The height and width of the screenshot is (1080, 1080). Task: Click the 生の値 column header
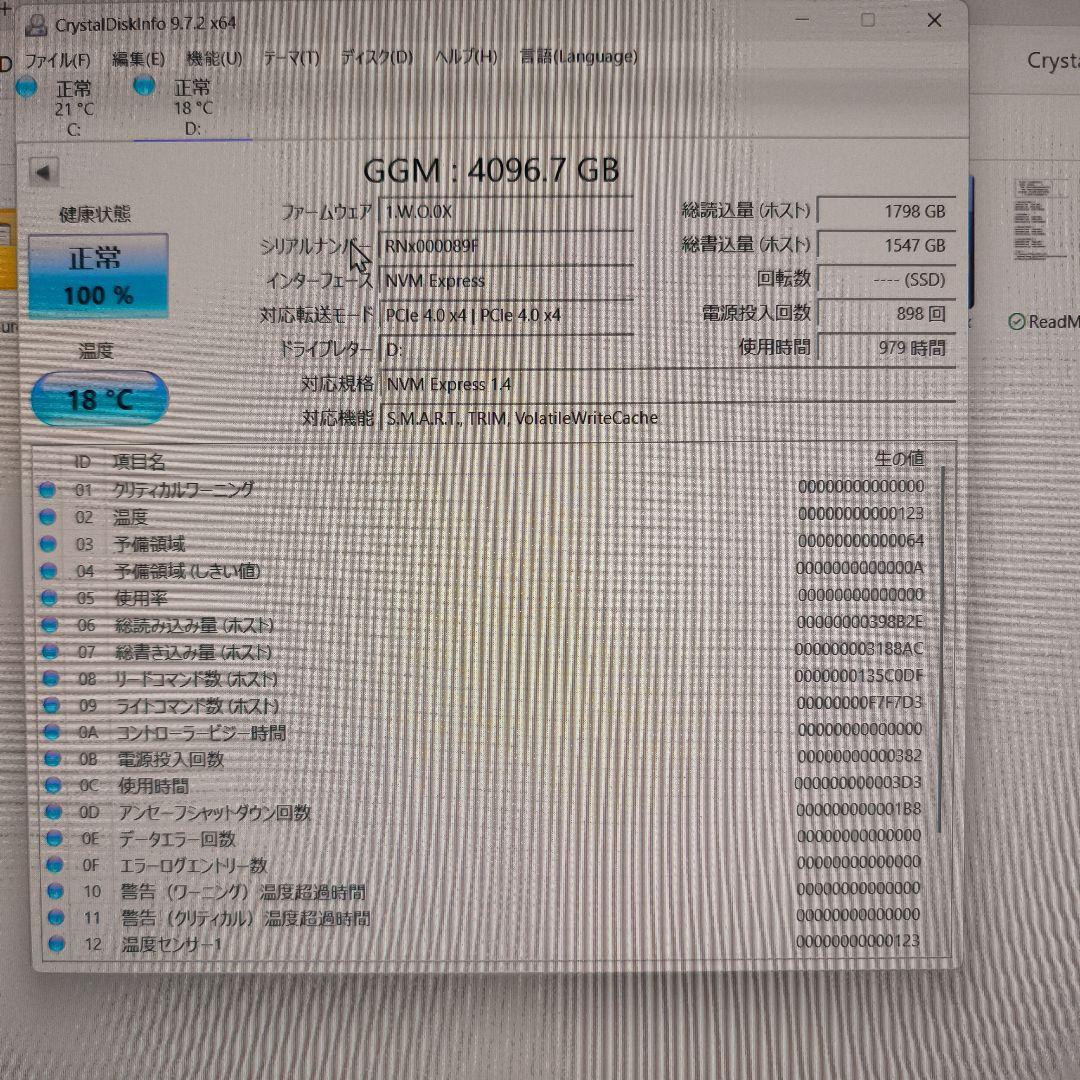point(900,458)
